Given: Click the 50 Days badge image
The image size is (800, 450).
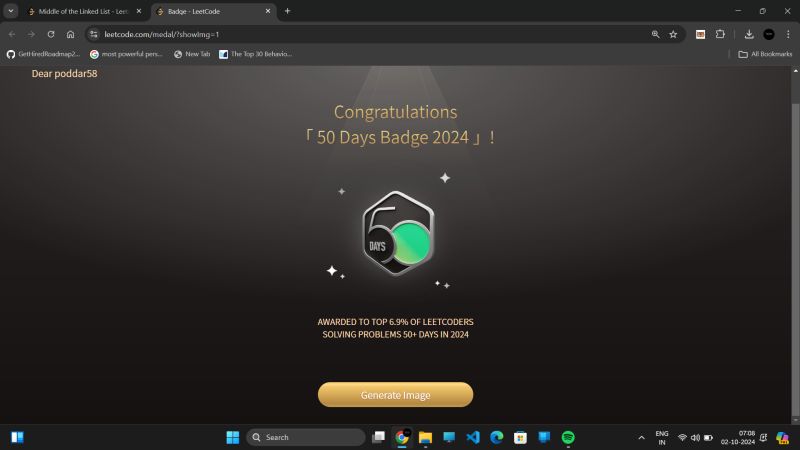Looking at the screenshot, I should [398, 233].
